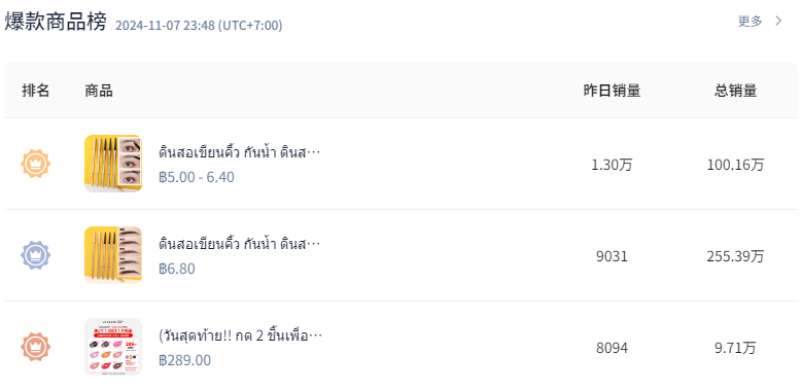
Task: Open the product title priced ฿5.00 - 6.40
Action: [x=240, y=152]
